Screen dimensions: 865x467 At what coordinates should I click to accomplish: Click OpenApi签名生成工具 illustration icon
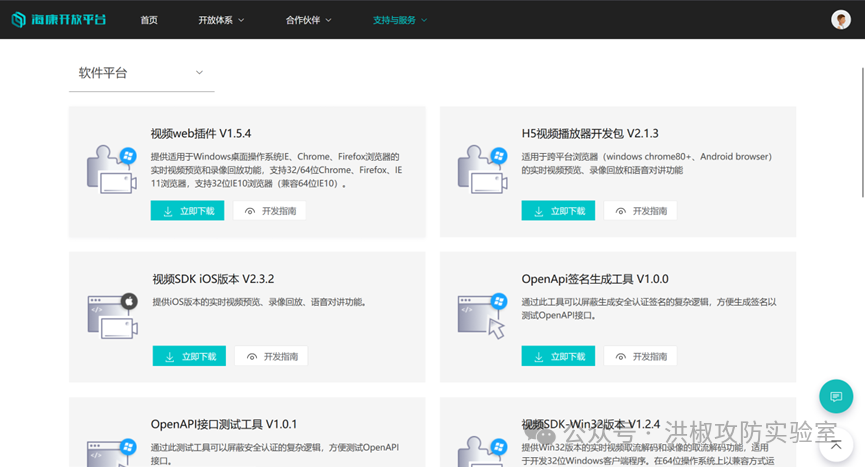[483, 316]
